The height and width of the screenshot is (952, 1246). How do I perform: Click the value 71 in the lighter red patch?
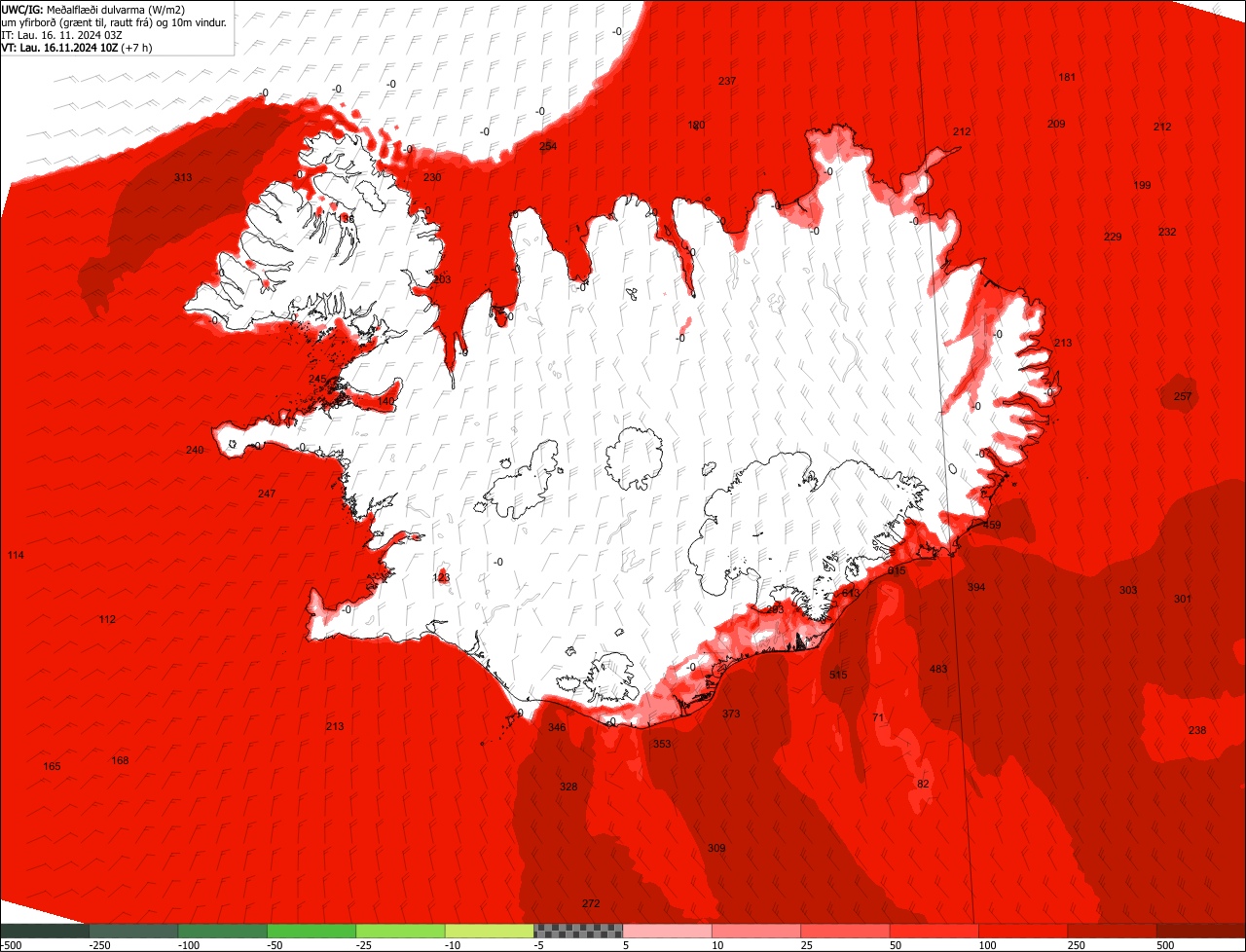[x=878, y=717]
